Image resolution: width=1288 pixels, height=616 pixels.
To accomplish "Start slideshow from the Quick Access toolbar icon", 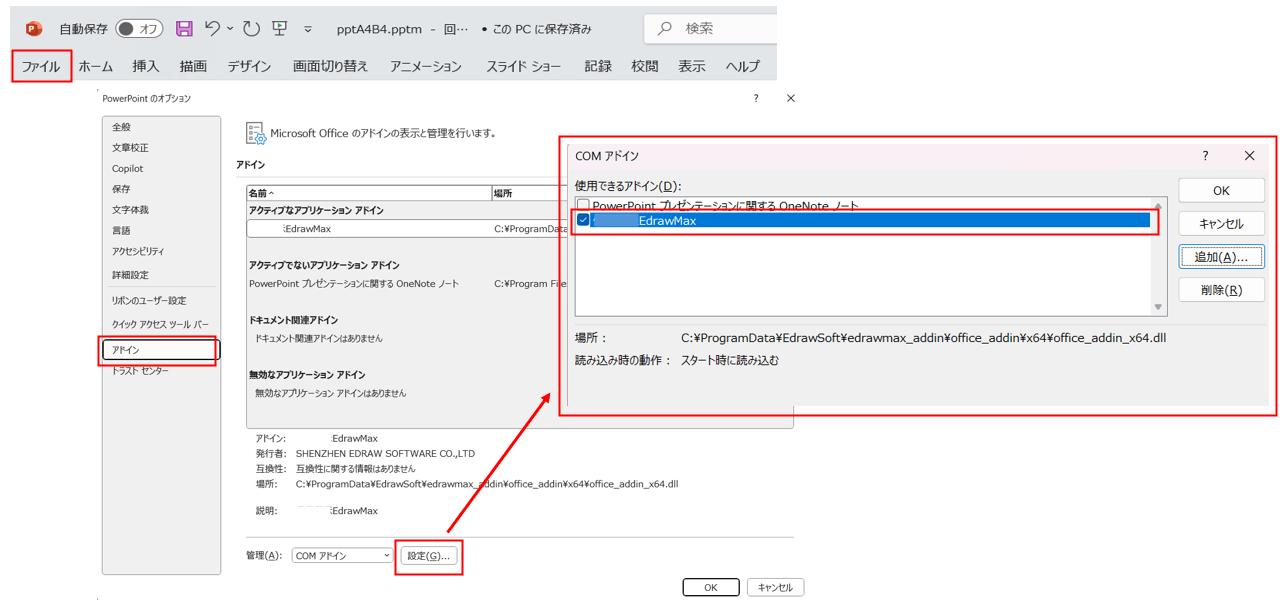I will coord(279,28).
